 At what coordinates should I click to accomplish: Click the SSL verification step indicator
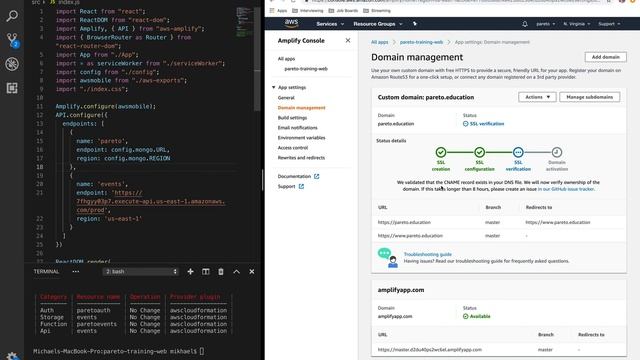(x=518, y=152)
